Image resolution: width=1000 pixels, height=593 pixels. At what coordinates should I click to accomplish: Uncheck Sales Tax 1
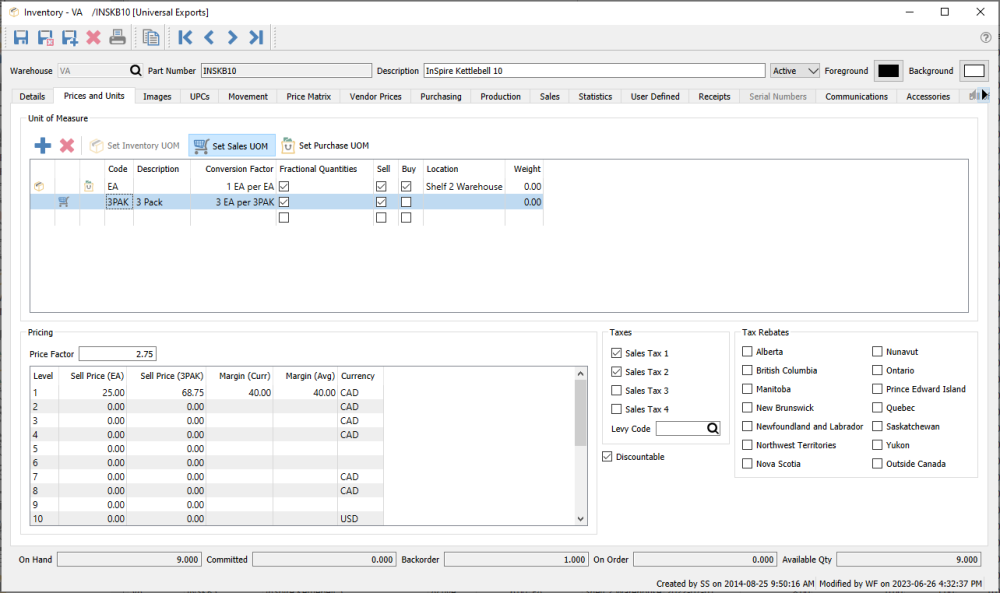pyautogui.click(x=616, y=353)
